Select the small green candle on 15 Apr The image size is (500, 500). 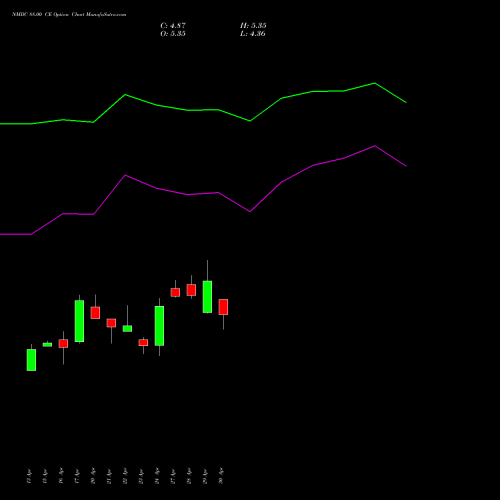click(x=47, y=345)
